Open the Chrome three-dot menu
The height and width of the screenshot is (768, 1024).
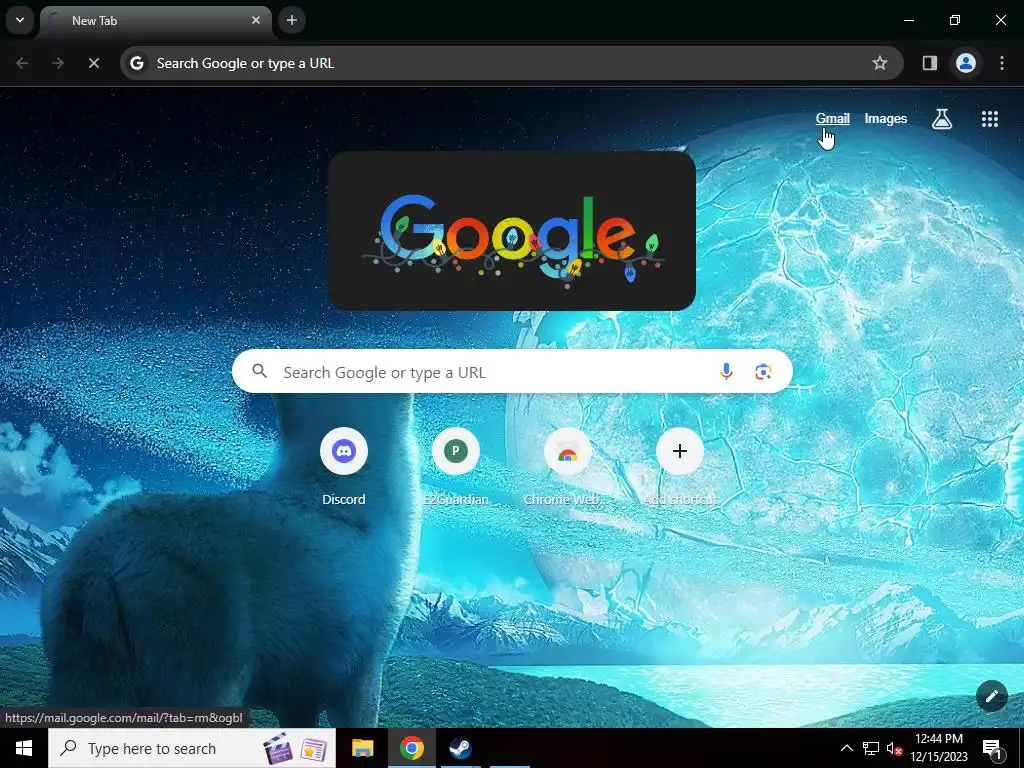point(1002,63)
